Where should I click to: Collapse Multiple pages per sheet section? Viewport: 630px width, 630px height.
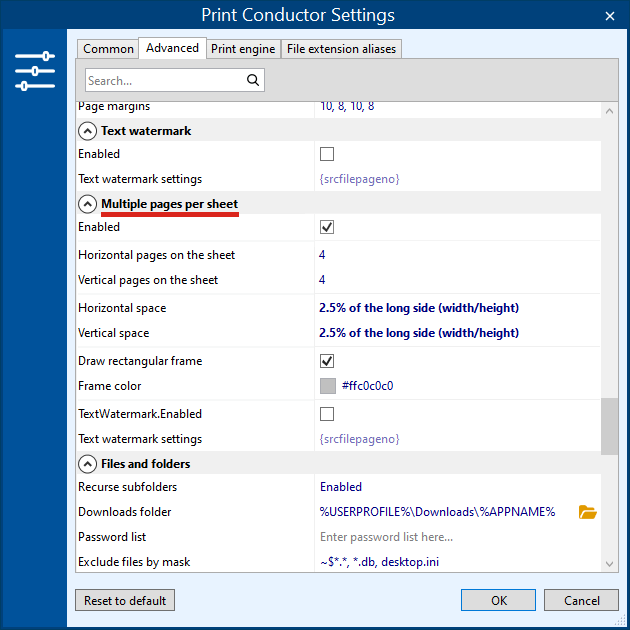[87, 204]
